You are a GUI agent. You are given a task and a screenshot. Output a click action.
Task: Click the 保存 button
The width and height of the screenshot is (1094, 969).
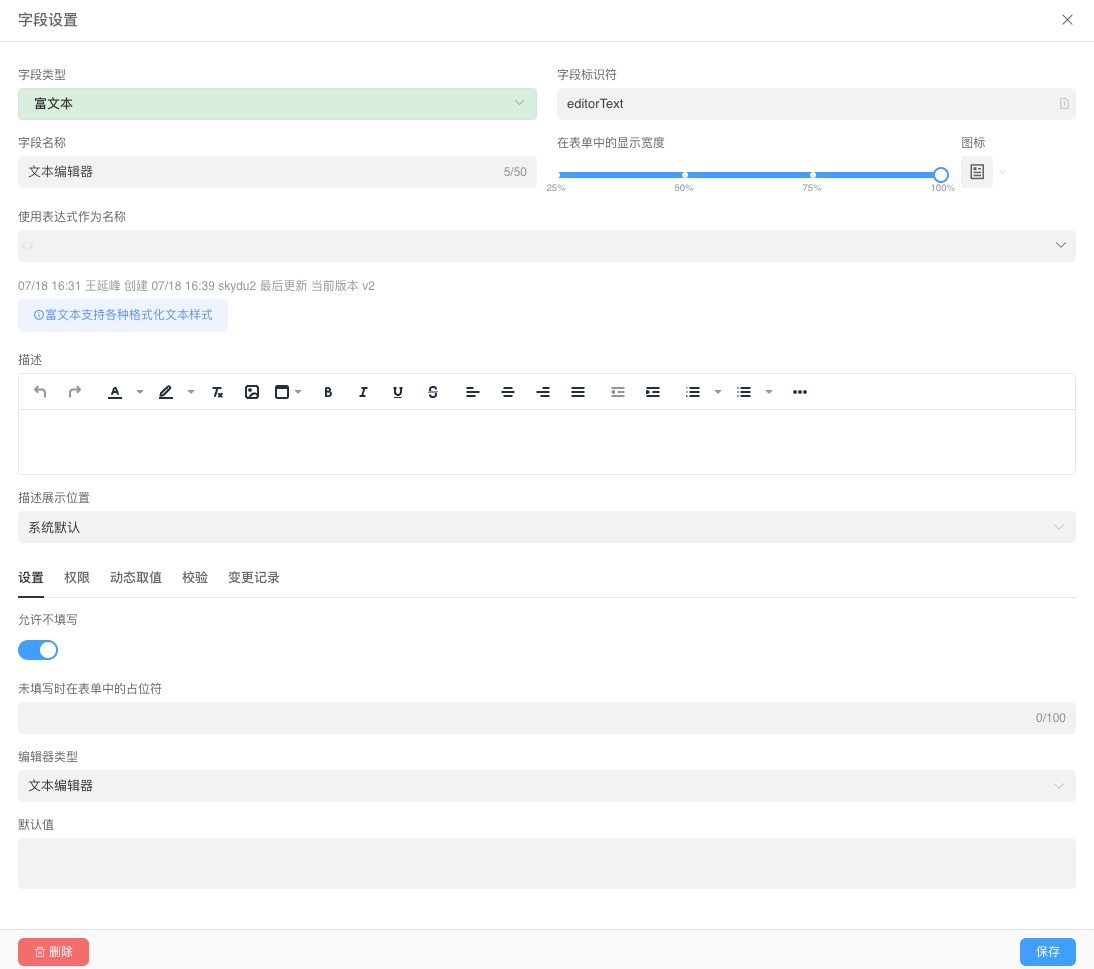[1047, 952]
